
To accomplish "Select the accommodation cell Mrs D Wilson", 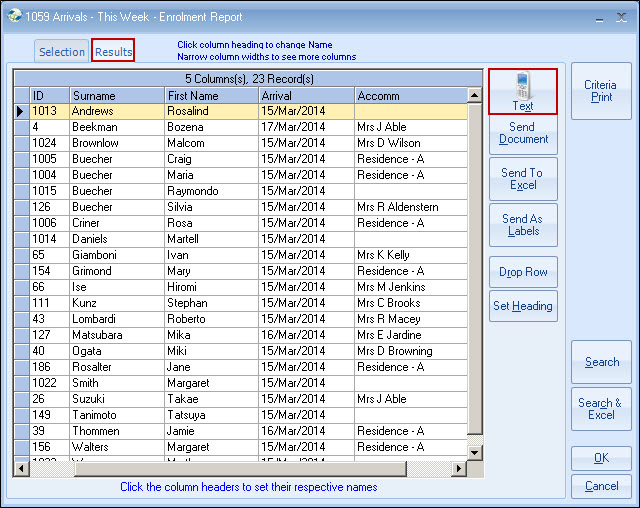I will (x=411, y=143).
